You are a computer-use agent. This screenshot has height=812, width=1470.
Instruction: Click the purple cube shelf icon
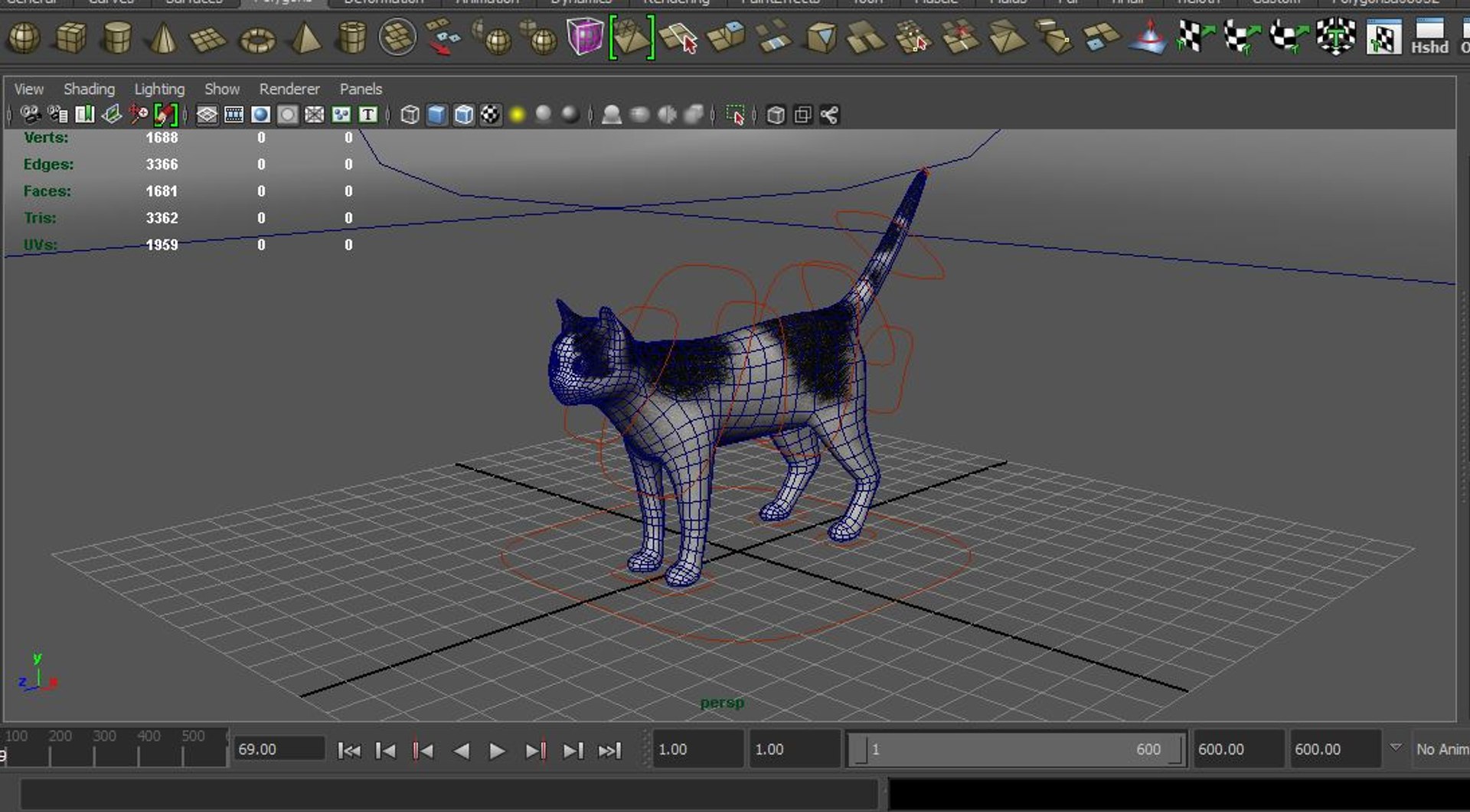(x=585, y=37)
